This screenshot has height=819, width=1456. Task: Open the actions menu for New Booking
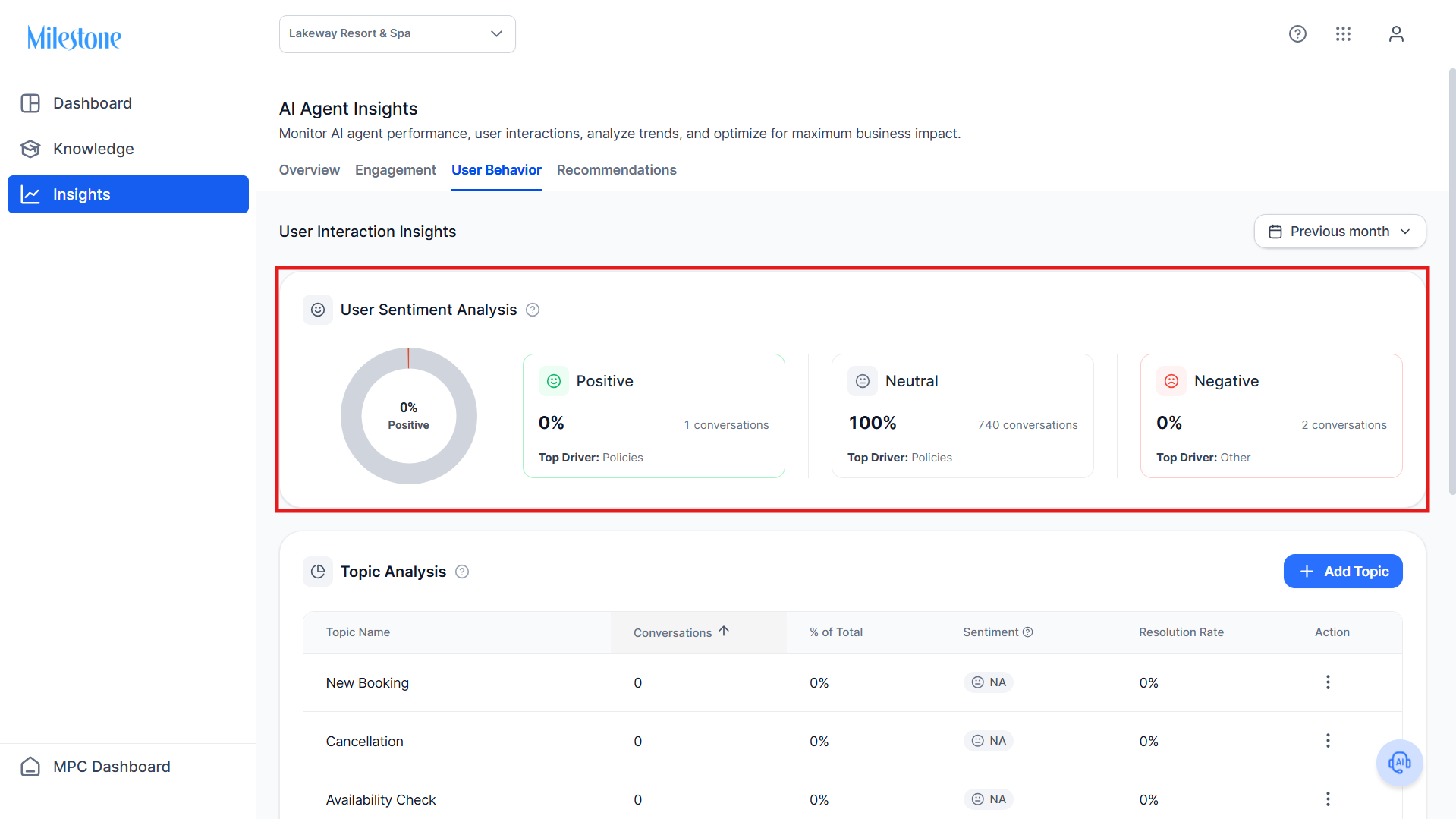[x=1328, y=682]
